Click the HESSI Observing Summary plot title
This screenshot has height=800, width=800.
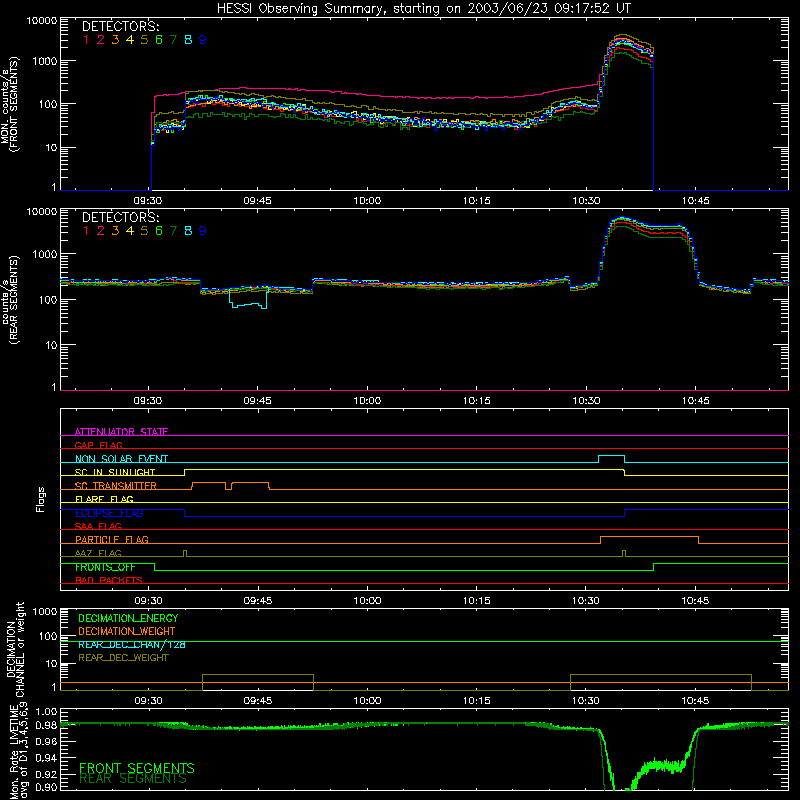point(424,8)
